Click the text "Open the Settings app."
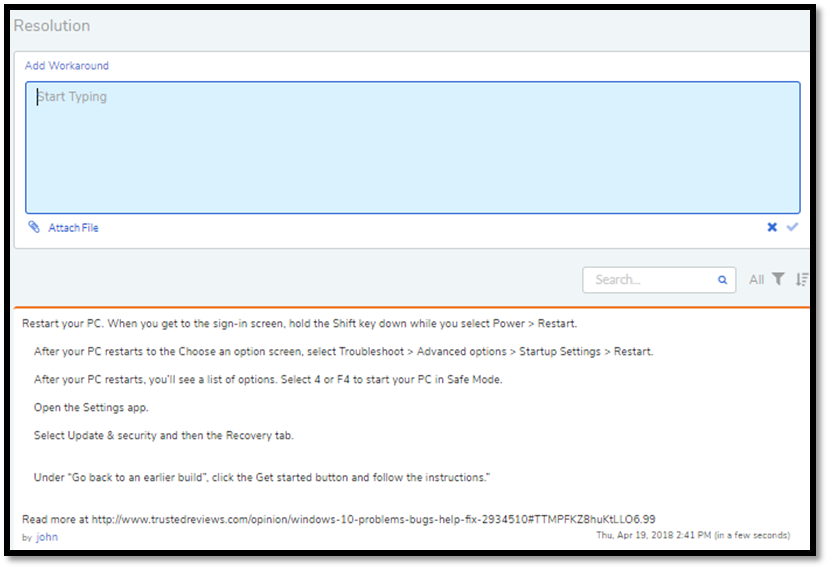 [x=91, y=408]
